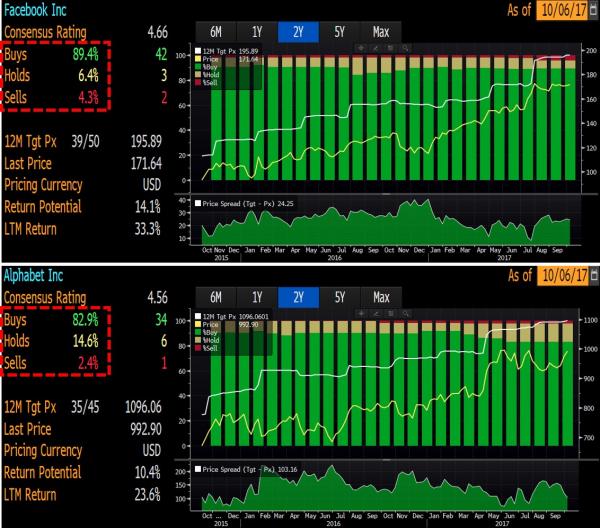Open the calendar picker beside Alphabet As of date
600x528 pixels.
pyautogui.click(x=594, y=275)
